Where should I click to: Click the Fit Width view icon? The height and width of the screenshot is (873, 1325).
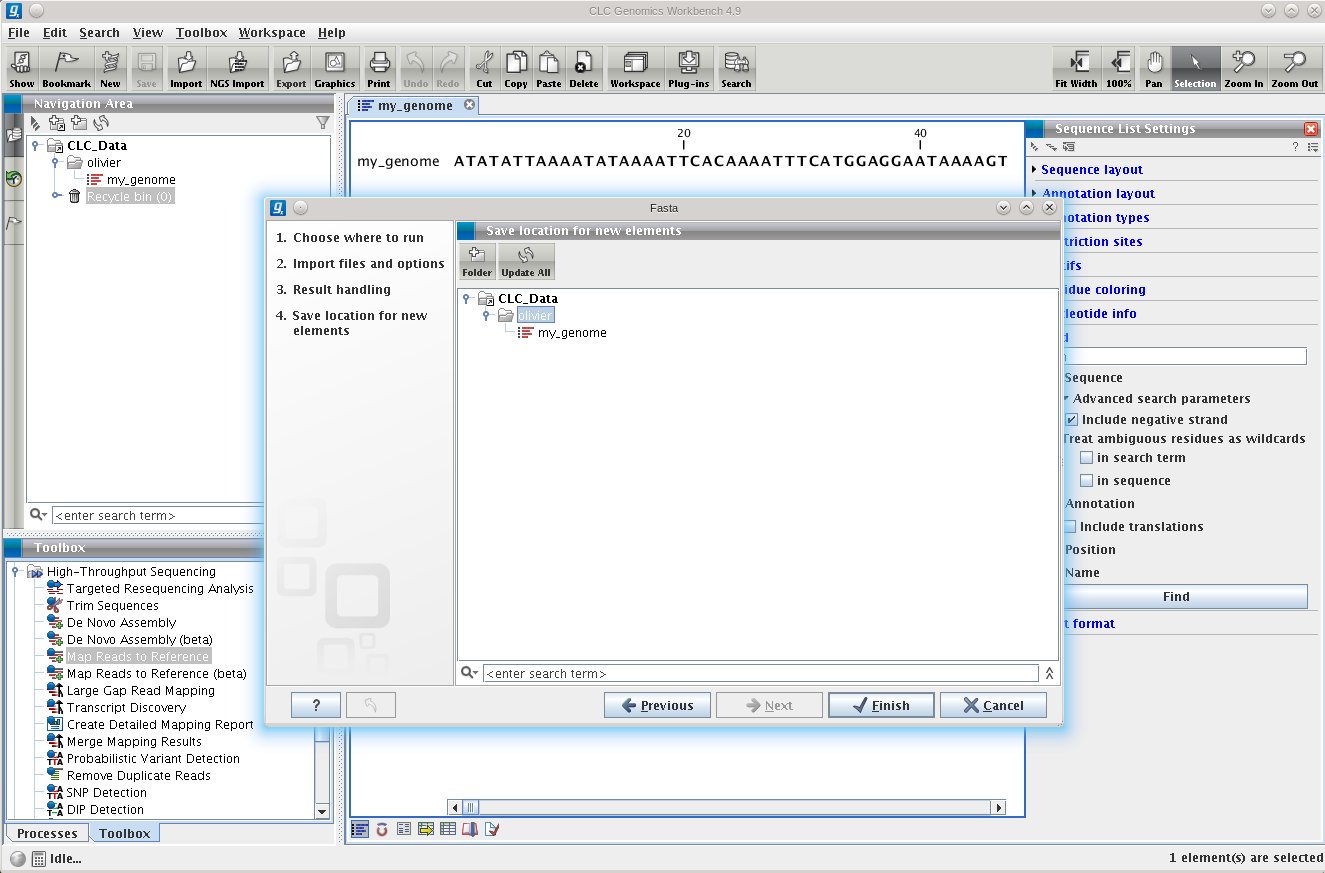click(x=1076, y=69)
